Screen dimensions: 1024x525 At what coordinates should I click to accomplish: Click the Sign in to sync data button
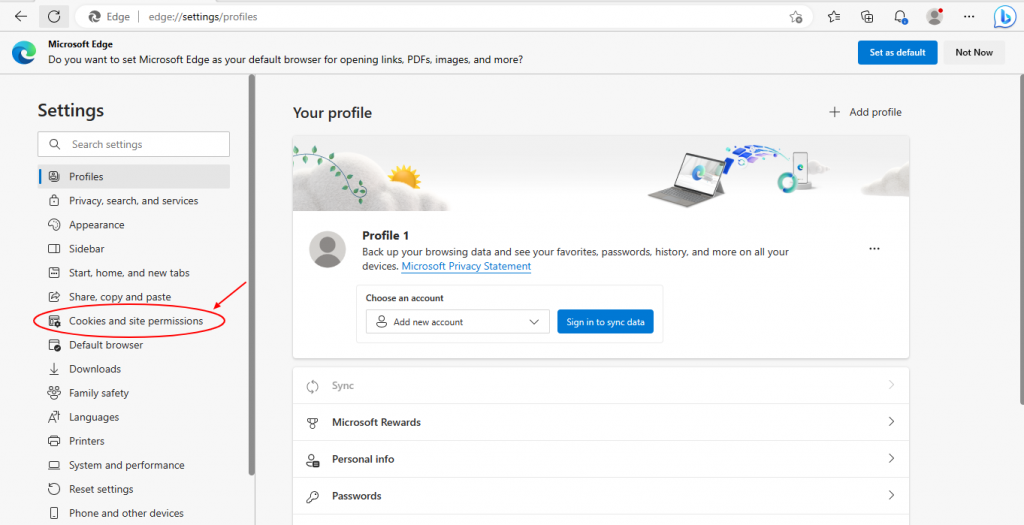(605, 322)
